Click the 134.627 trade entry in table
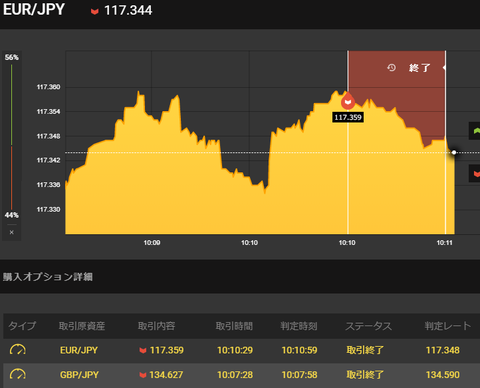This screenshot has height=388, width=480. tap(166, 375)
